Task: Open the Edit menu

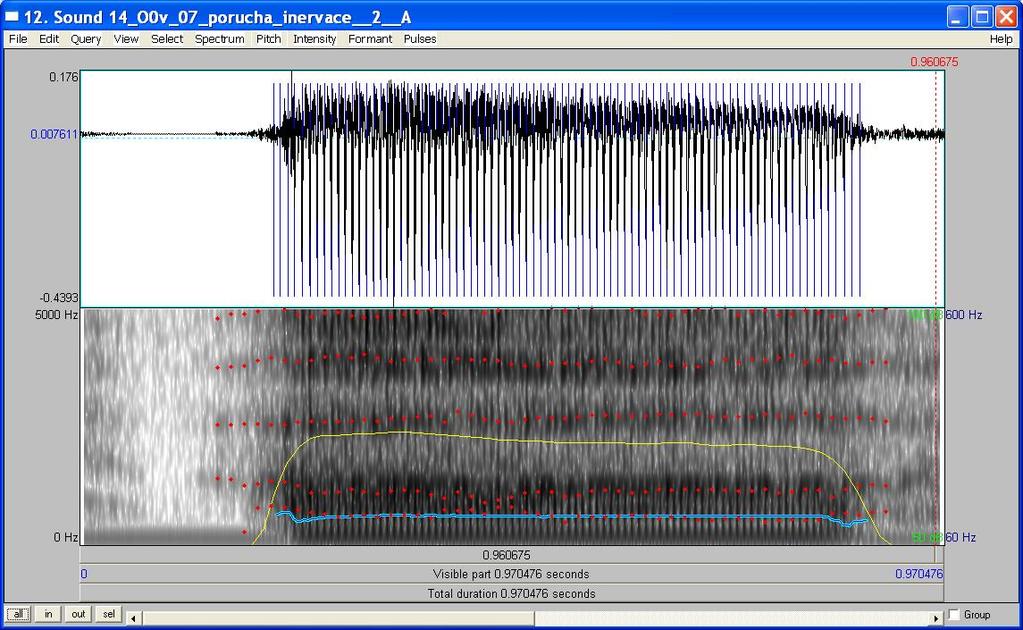Action: click(49, 39)
